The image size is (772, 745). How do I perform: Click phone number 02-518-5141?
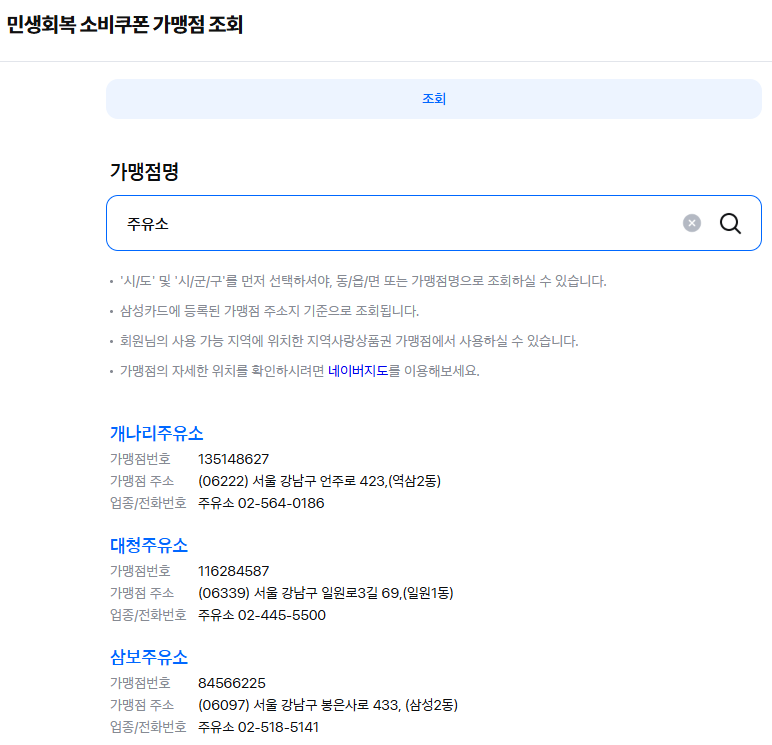[x=278, y=727]
